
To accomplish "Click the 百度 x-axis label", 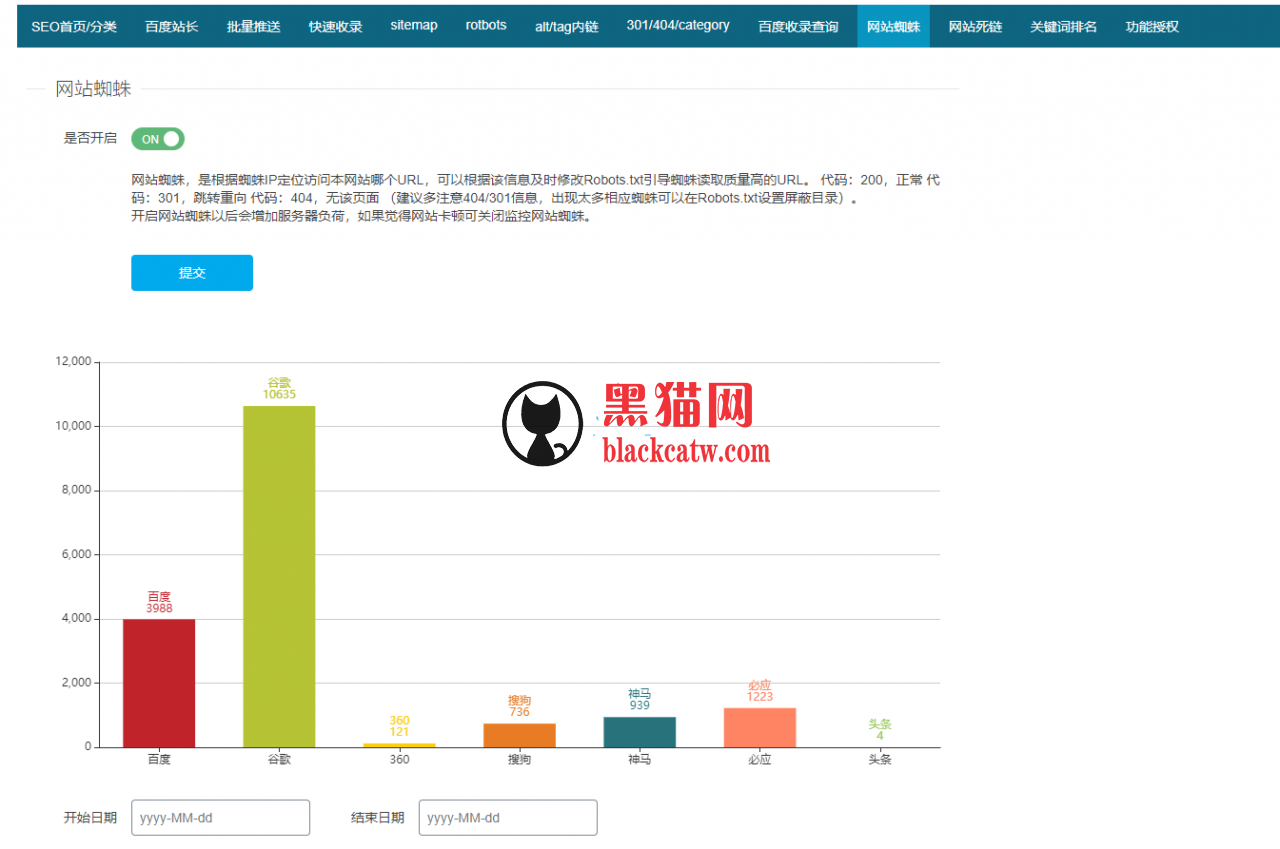I will (x=159, y=760).
